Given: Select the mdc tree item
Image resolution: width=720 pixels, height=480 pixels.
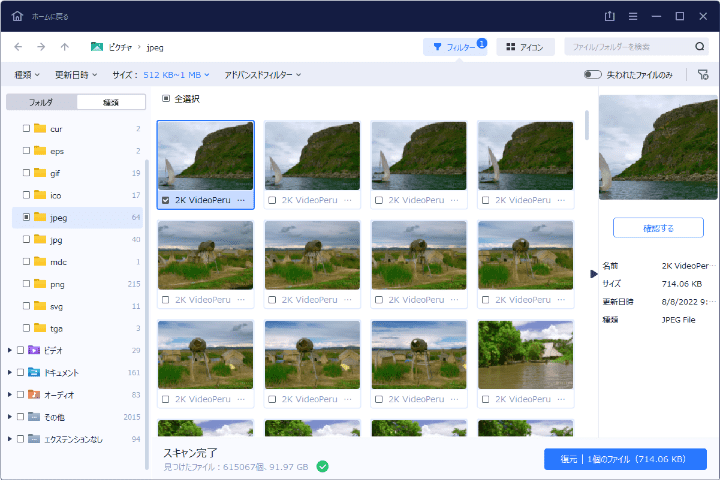Looking at the screenshot, I should (x=78, y=261).
